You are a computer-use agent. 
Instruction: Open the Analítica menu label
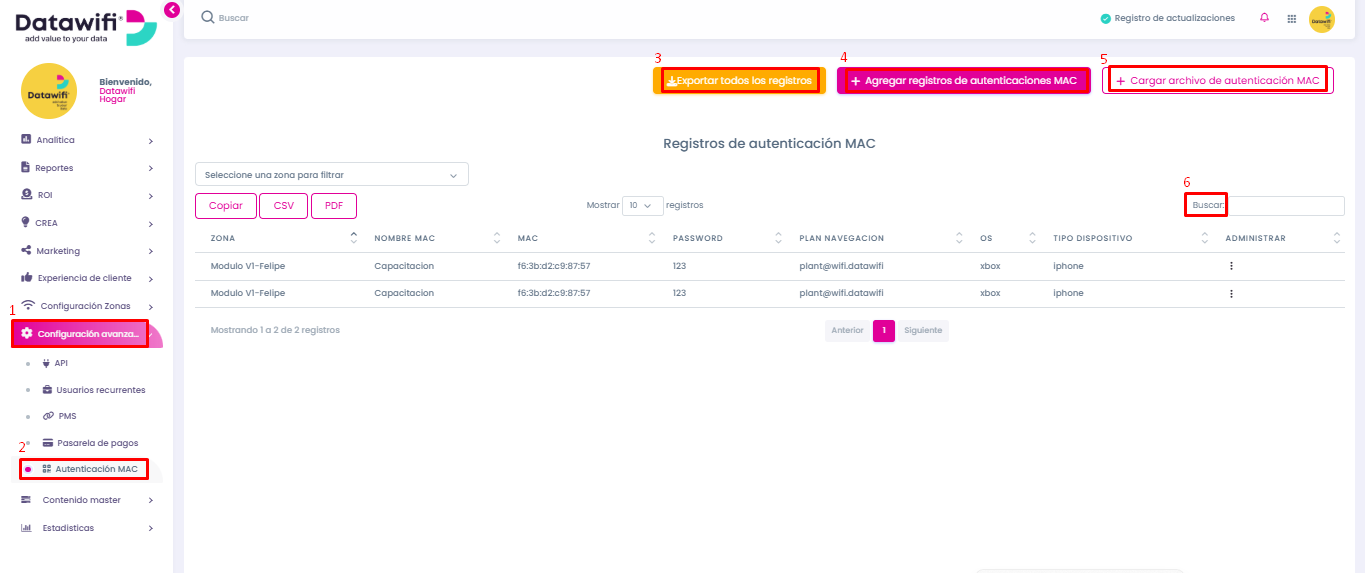(55, 140)
